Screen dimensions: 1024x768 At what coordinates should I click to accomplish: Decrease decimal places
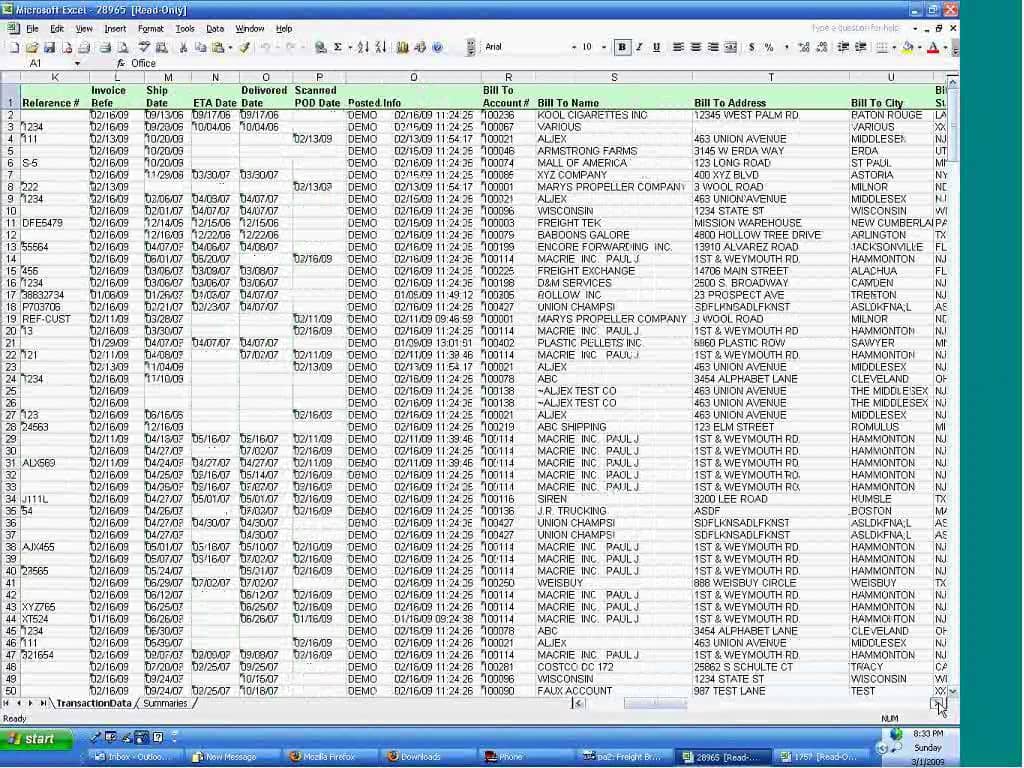822,47
